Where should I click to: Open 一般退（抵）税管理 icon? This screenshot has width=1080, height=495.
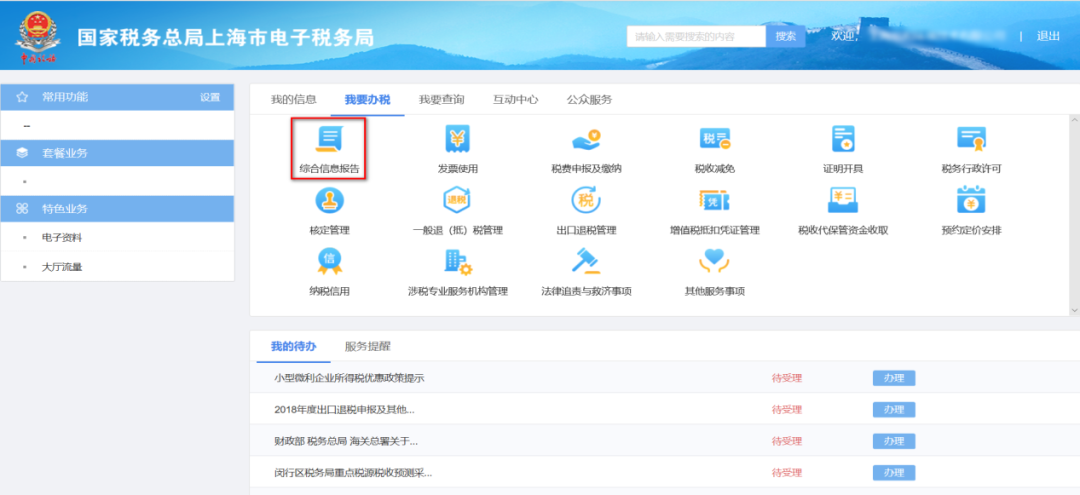pos(457,200)
